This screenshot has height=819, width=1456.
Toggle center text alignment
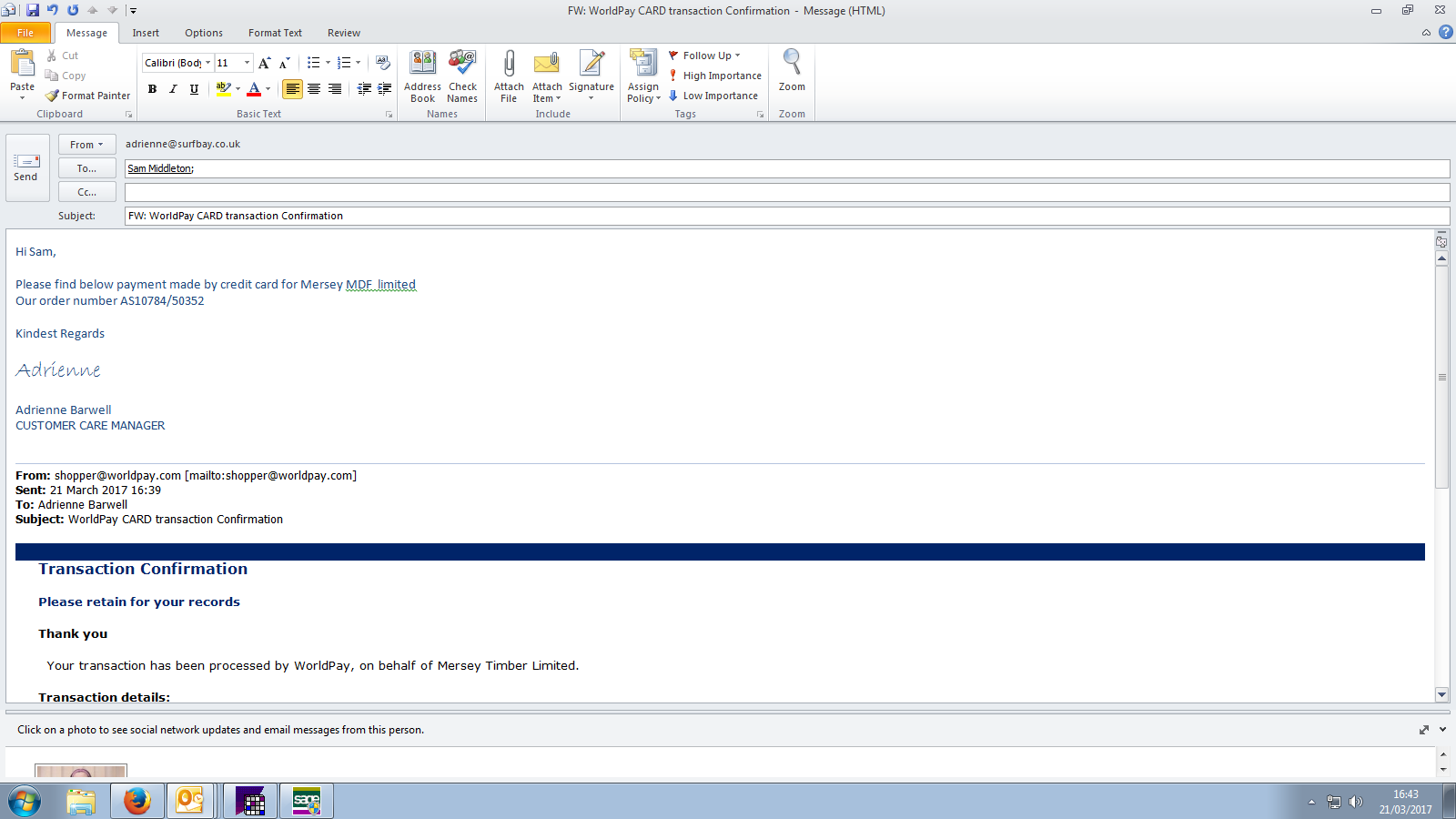(314, 89)
